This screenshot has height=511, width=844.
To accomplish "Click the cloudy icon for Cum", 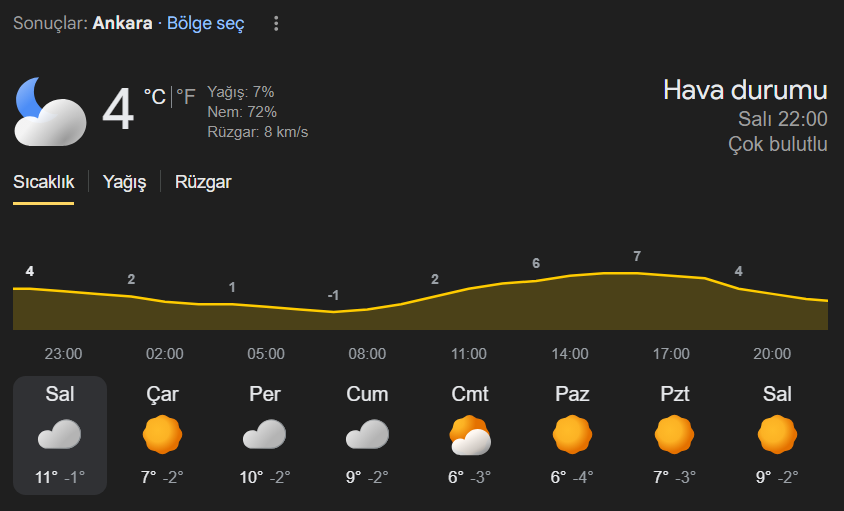I will 367,435.
